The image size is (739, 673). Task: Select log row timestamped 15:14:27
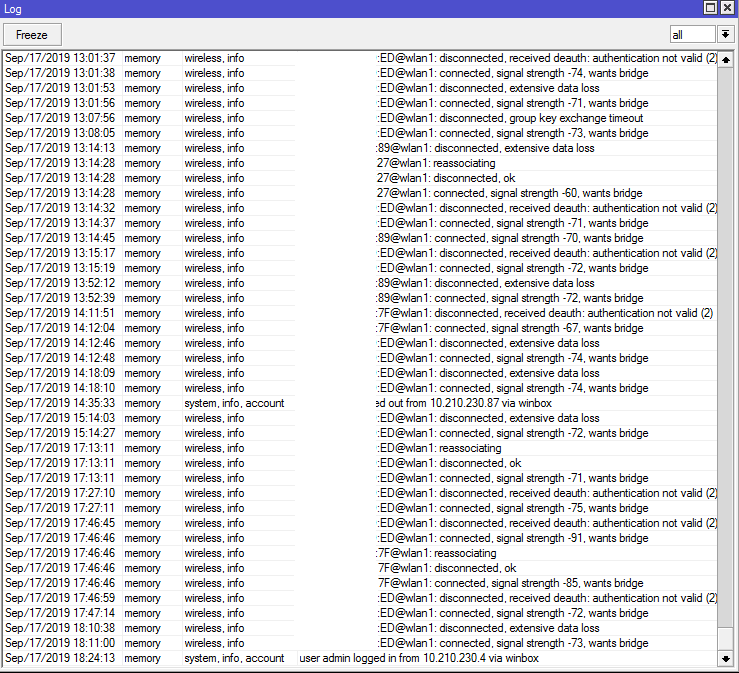tap(361, 433)
